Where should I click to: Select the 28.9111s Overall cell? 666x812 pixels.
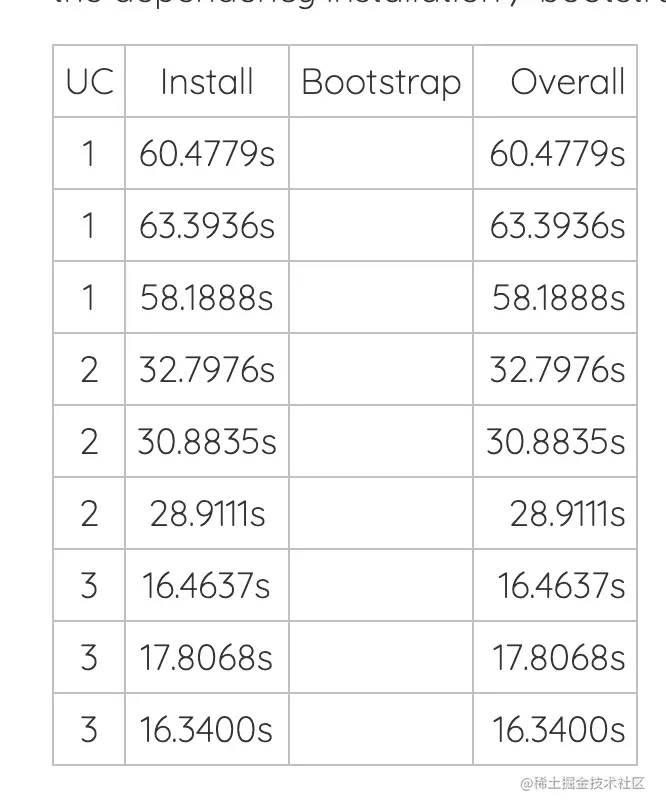click(555, 513)
